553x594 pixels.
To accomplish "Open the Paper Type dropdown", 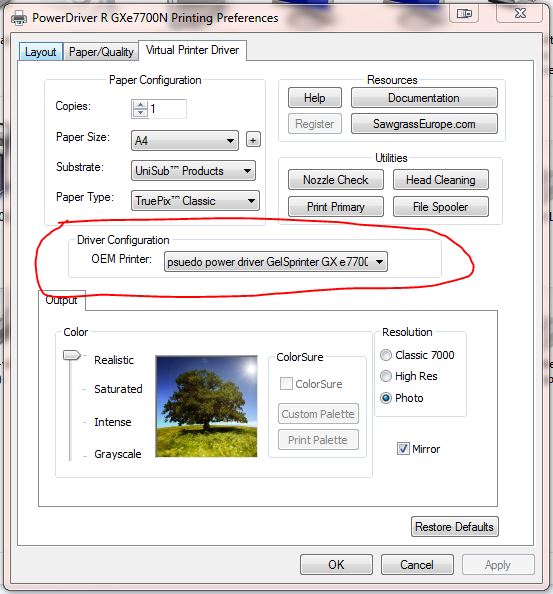I will point(195,201).
